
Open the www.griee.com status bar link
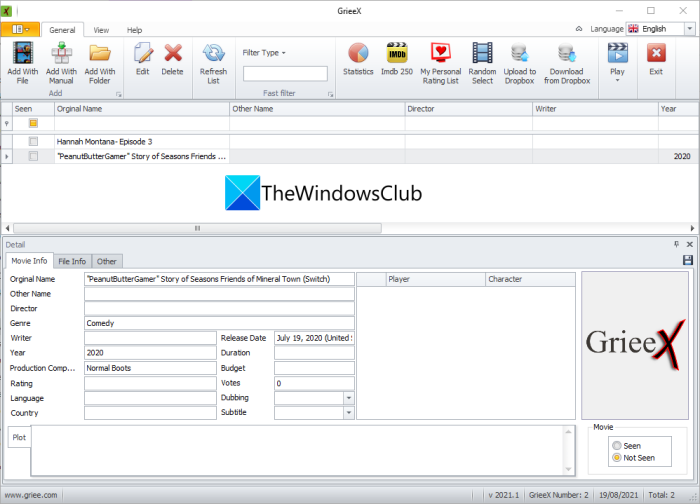pos(31,495)
